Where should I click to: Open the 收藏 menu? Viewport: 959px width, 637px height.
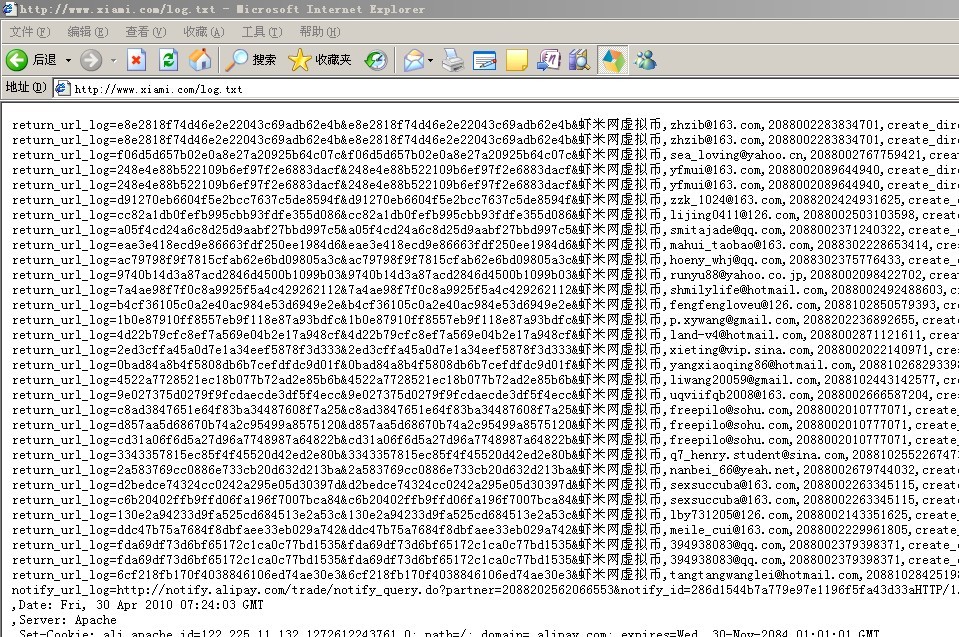click(204, 32)
